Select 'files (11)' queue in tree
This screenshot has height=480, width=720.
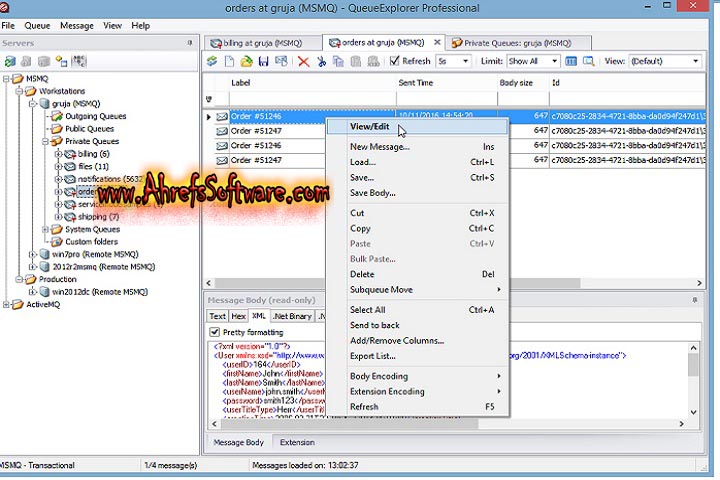(94, 166)
